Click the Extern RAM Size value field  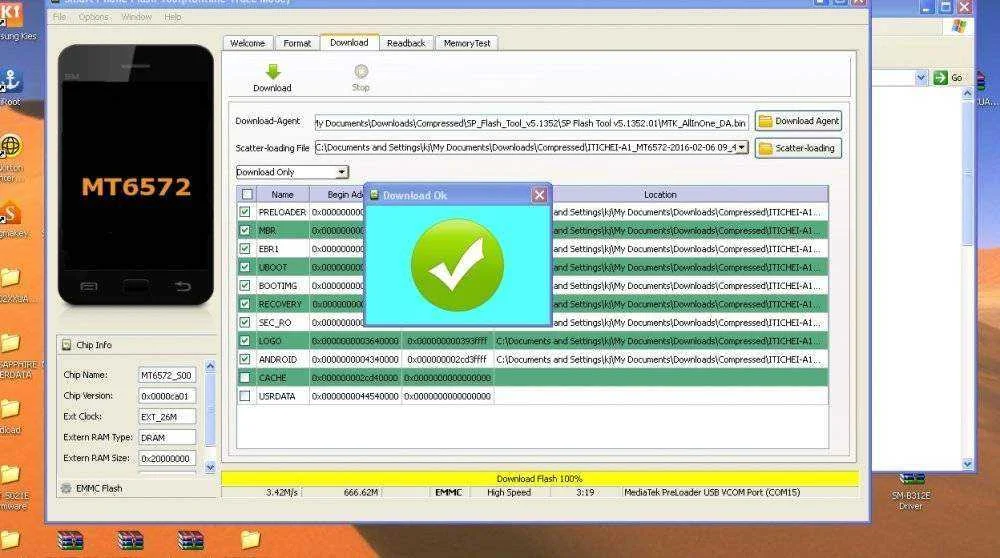[x=166, y=459]
